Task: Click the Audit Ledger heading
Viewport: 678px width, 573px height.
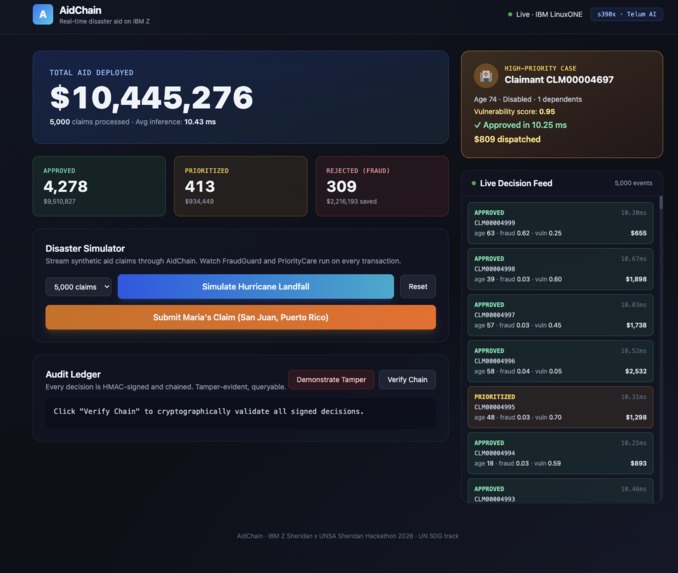Action: 73,375
